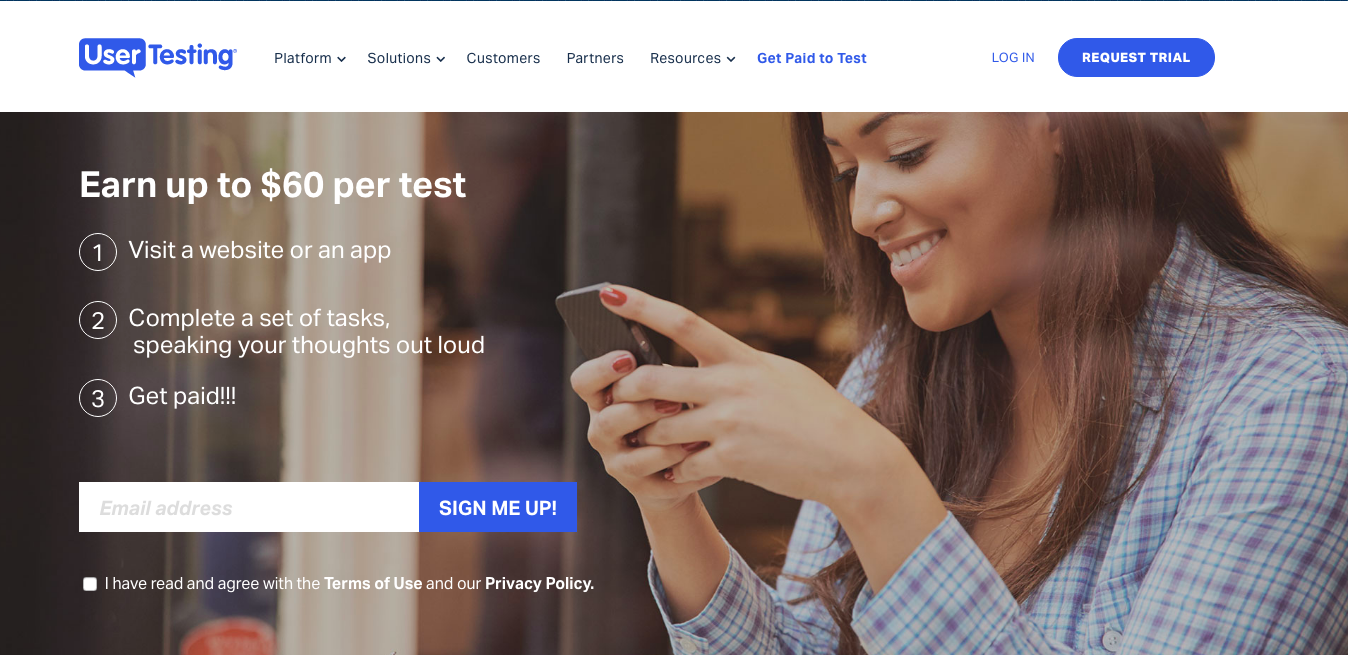Click the SIGN ME UP! button

click(x=498, y=507)
